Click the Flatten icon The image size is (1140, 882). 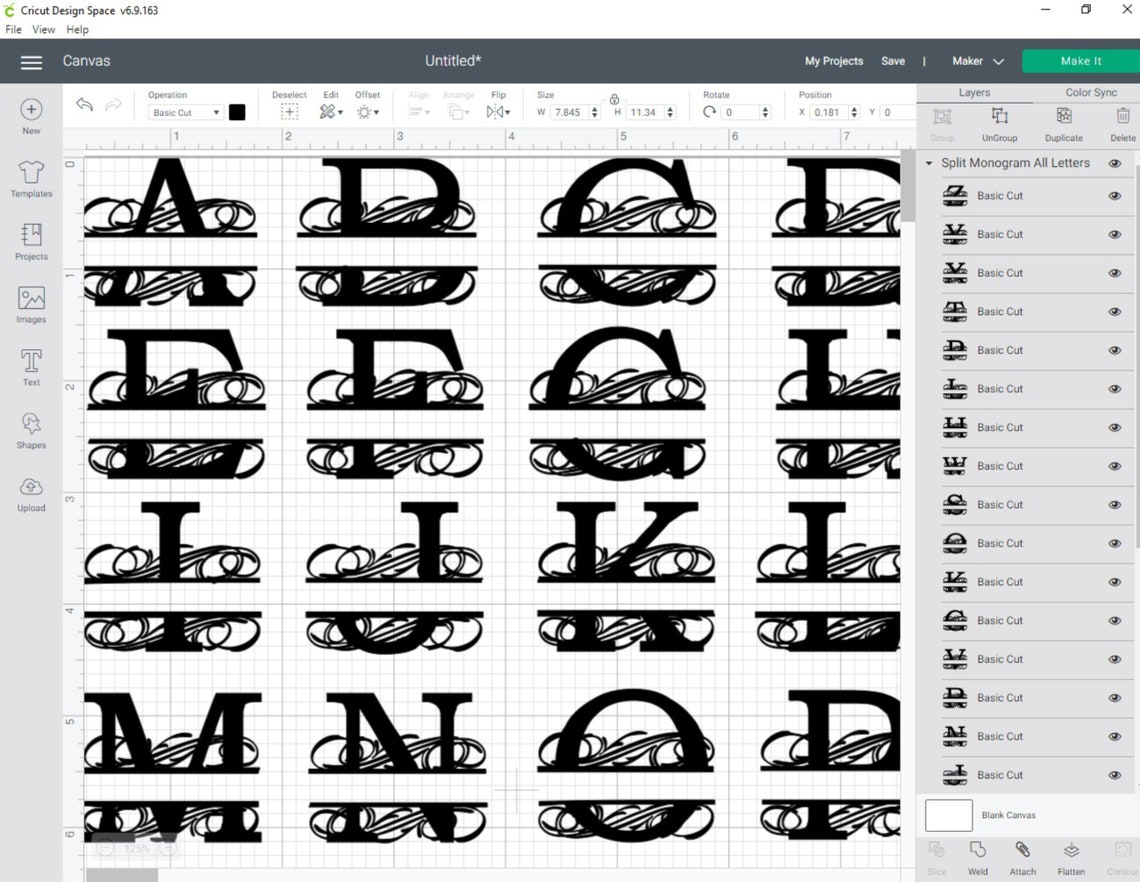coord(1070,857)
